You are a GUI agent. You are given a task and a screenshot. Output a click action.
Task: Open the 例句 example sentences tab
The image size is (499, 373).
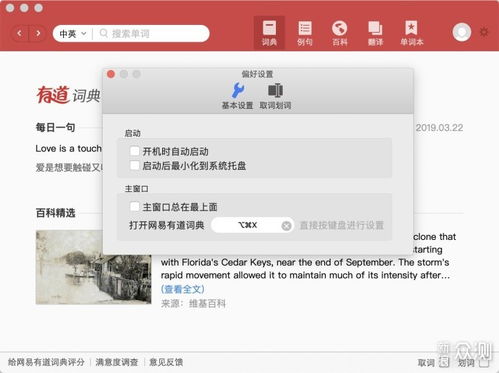tap(305, 33)
